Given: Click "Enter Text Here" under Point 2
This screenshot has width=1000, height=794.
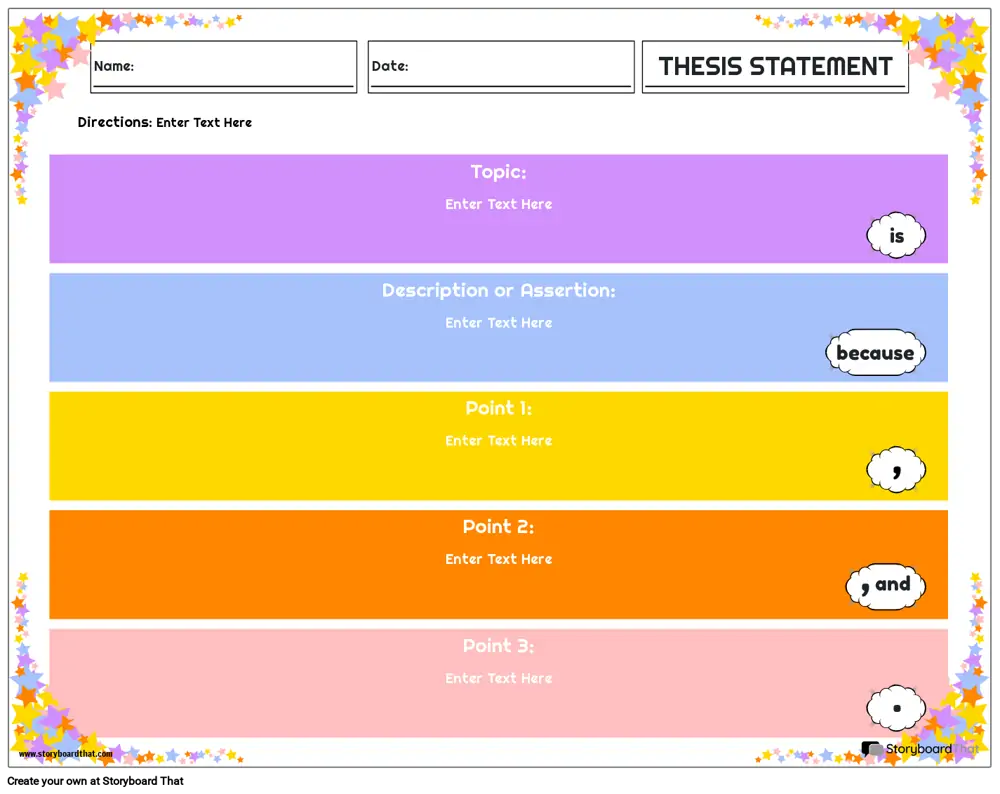Looking at the screenshot, I should pos(498,559).
